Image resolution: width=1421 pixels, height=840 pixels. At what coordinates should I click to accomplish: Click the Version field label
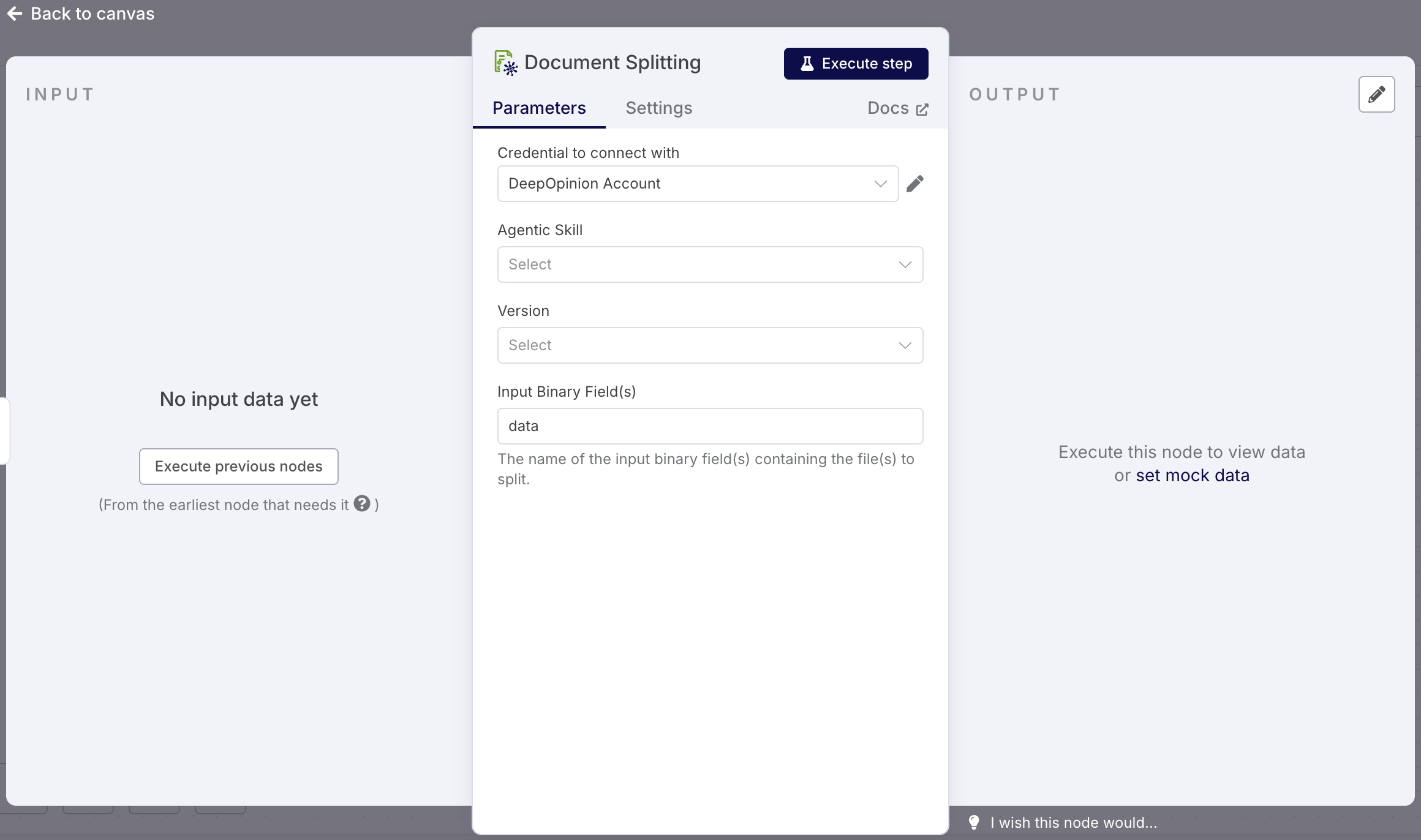point(523,311)
